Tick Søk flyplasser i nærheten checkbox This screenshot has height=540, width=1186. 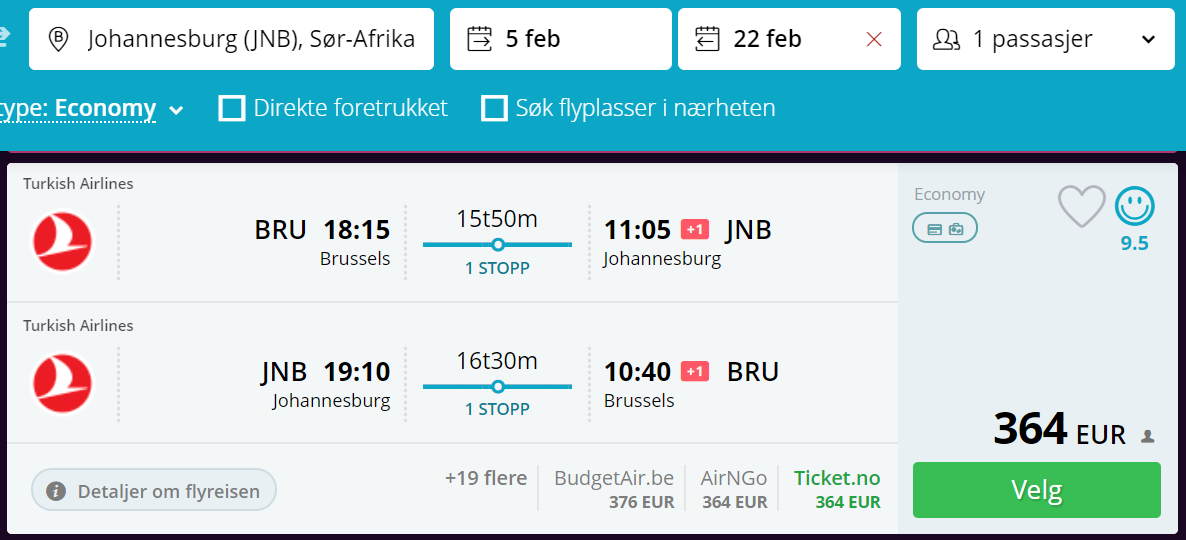coord(494,108)
